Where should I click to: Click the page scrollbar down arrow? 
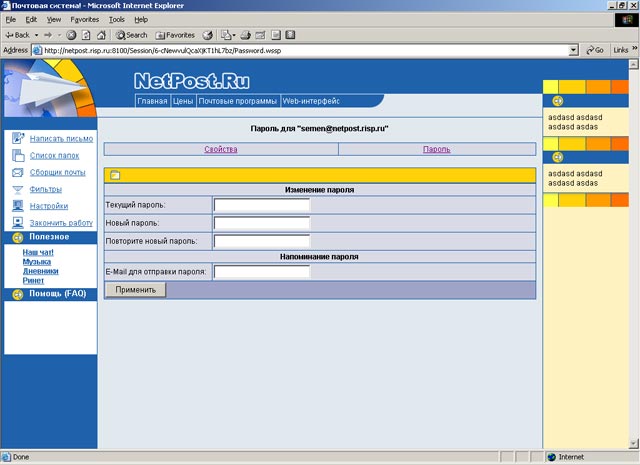[x=633, y=443]
